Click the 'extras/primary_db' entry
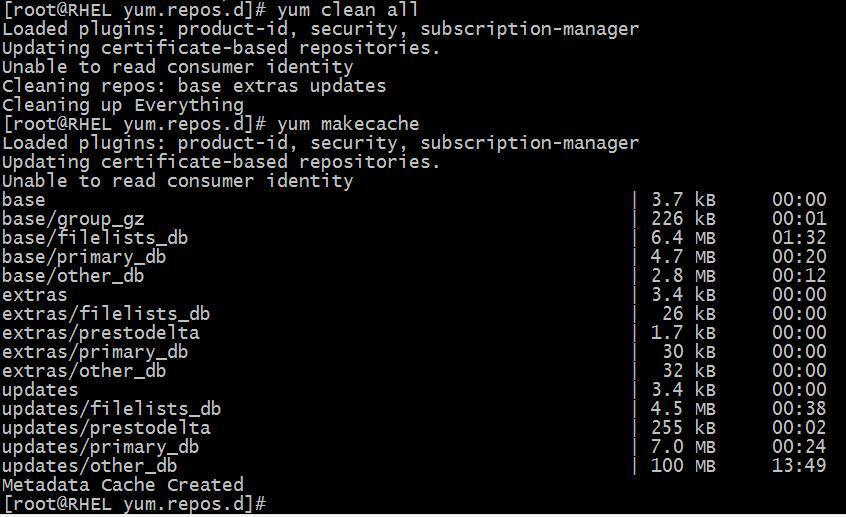 [x=94, y=352]
